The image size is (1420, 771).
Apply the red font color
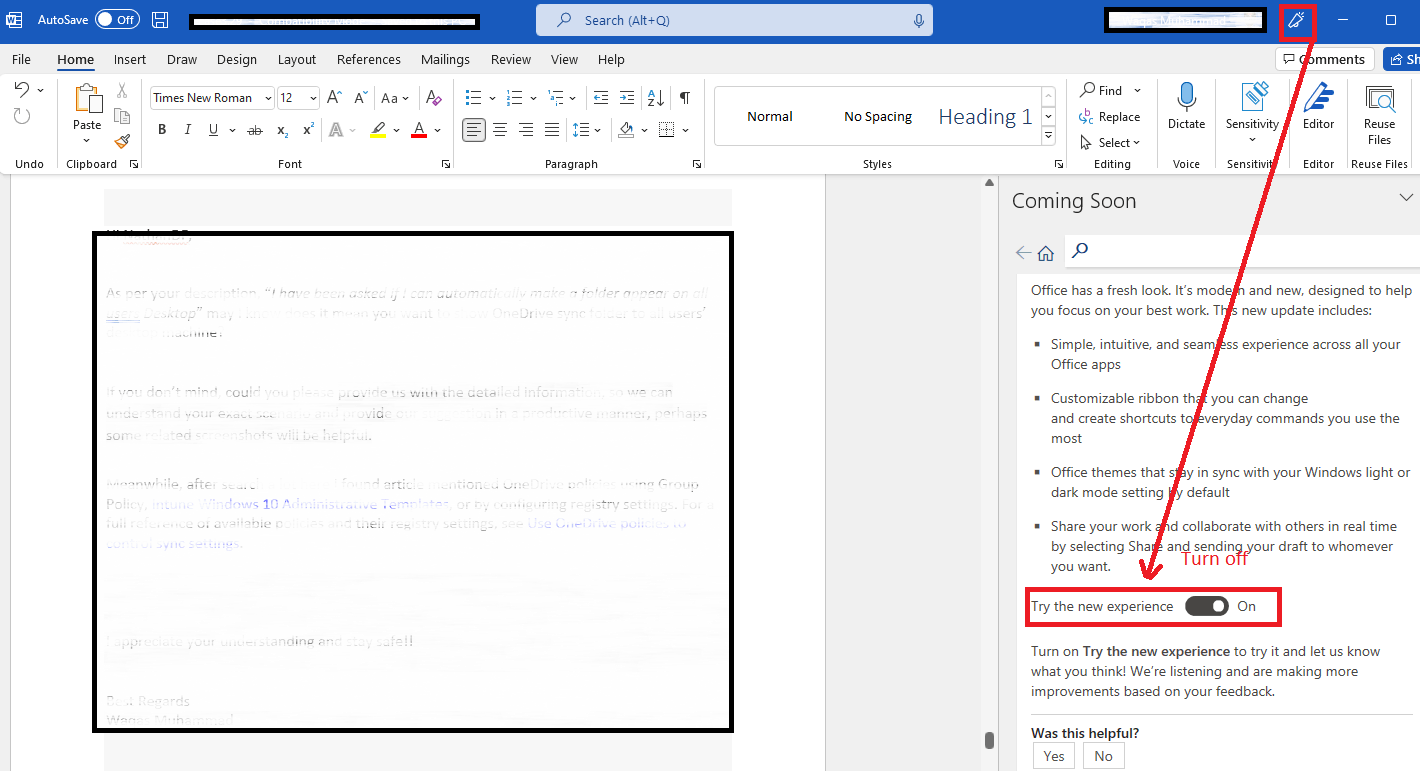[x=418, y=130]
